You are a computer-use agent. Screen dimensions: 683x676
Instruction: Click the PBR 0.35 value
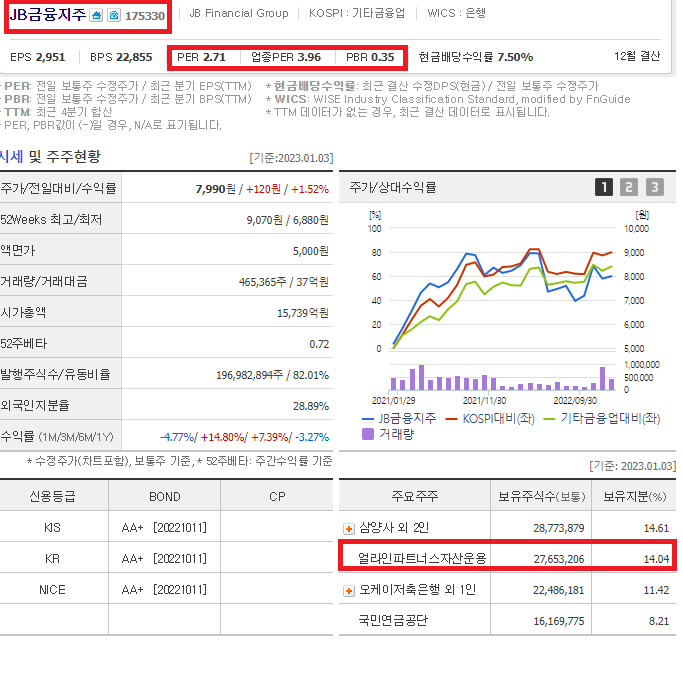370,57
